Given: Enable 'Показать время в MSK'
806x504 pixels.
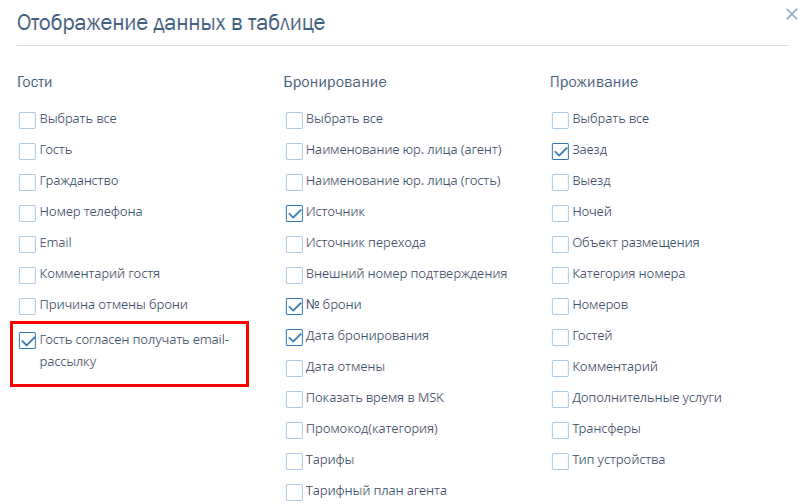Looking at the screenshot, I should click(x=294, y=399).
